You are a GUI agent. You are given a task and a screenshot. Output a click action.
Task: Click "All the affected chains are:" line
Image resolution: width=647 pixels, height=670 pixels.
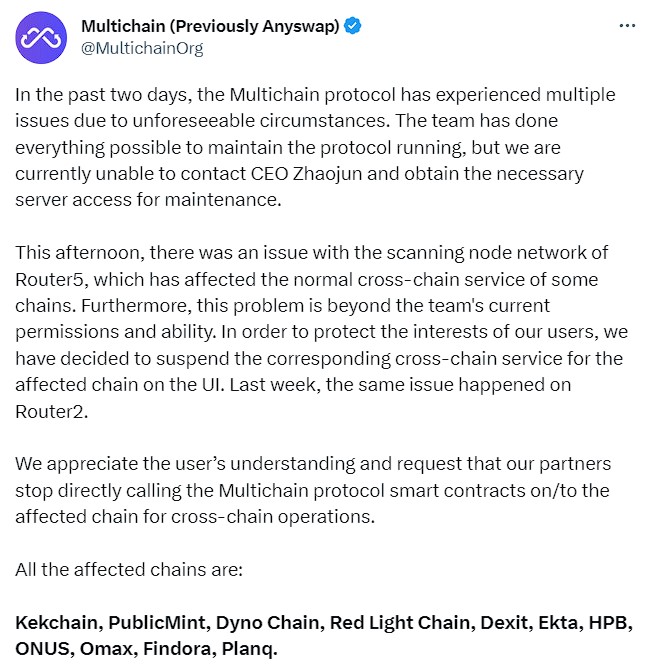click(129, 570)
